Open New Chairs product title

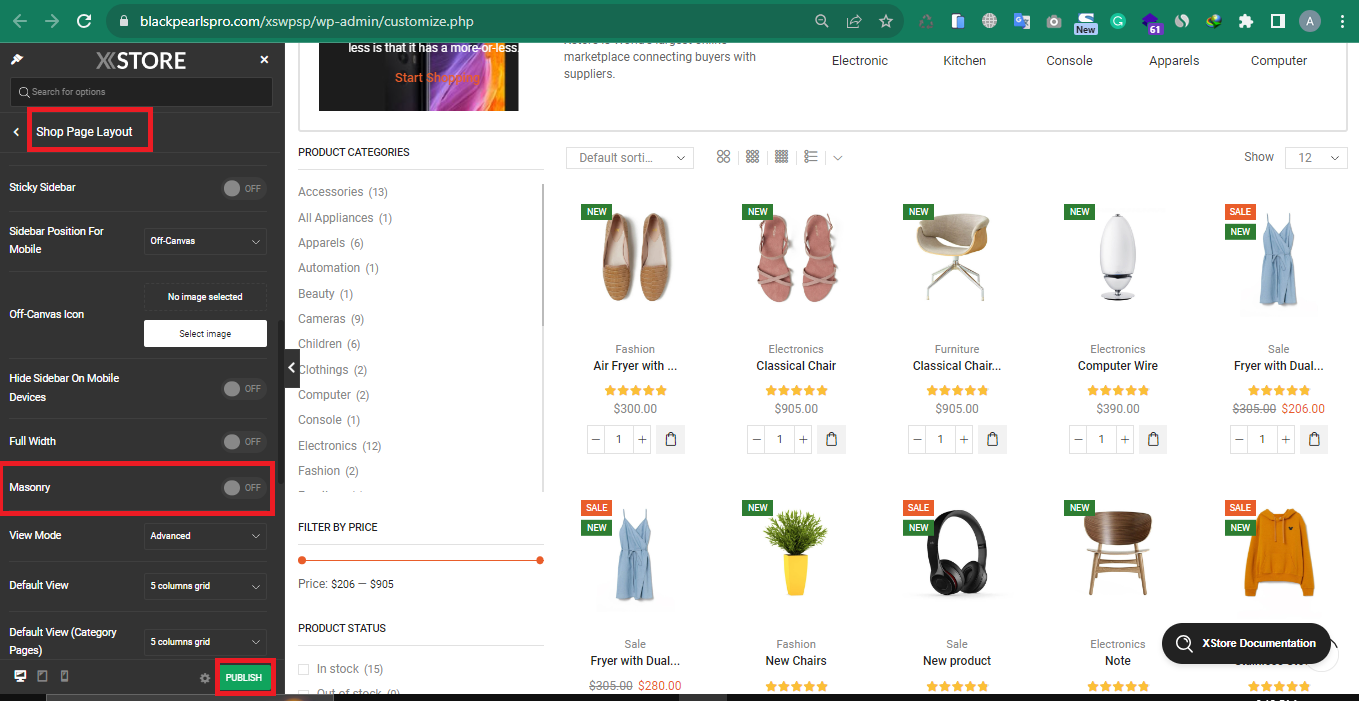click(796, 661)
